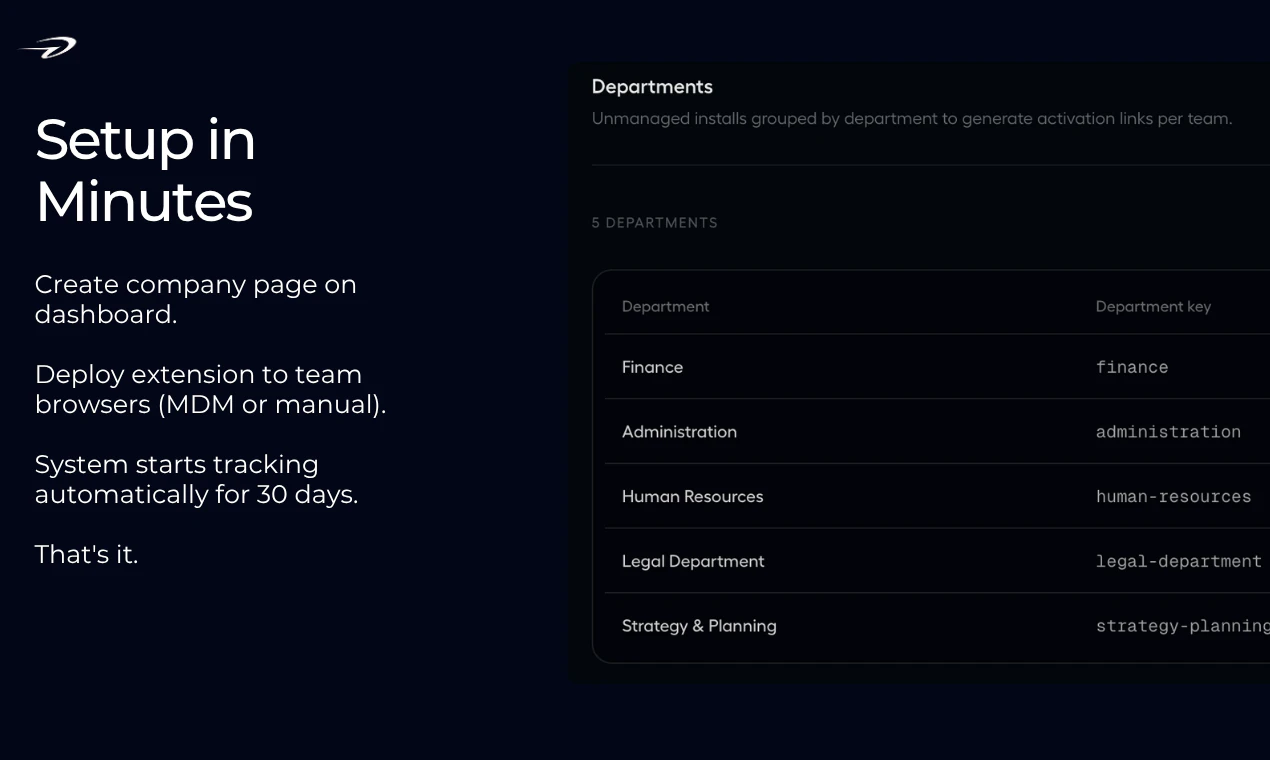Click the human-resources department key
1270x760 pixels.
pyautogui.click(x=1173, y=496)
